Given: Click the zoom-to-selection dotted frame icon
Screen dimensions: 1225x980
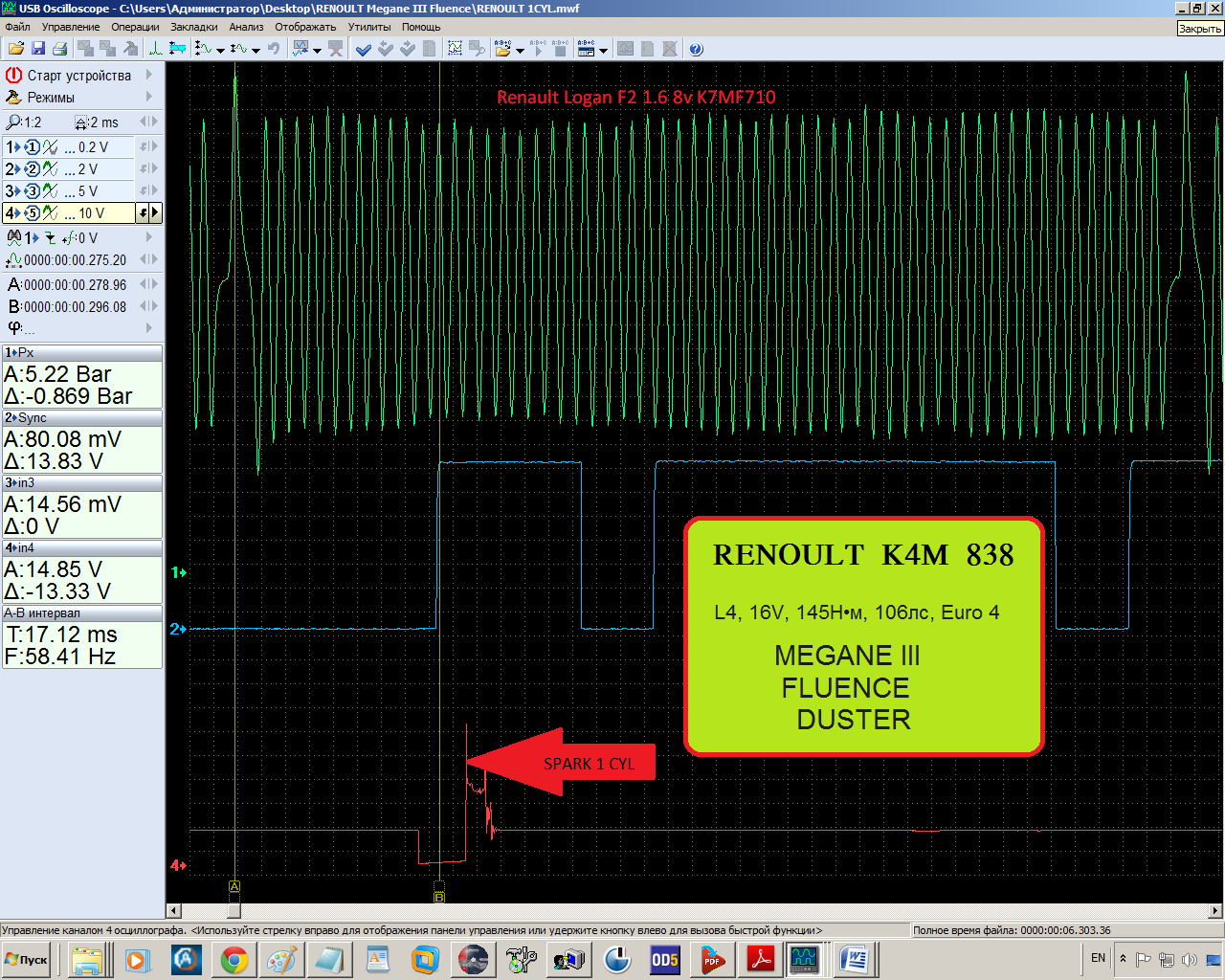Looking at the screenshot, I should coord(456,48).
